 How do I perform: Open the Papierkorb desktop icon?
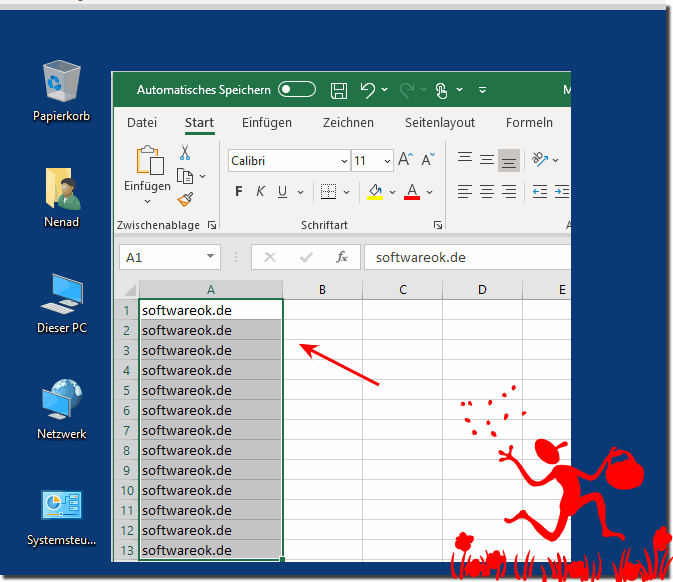61,91
